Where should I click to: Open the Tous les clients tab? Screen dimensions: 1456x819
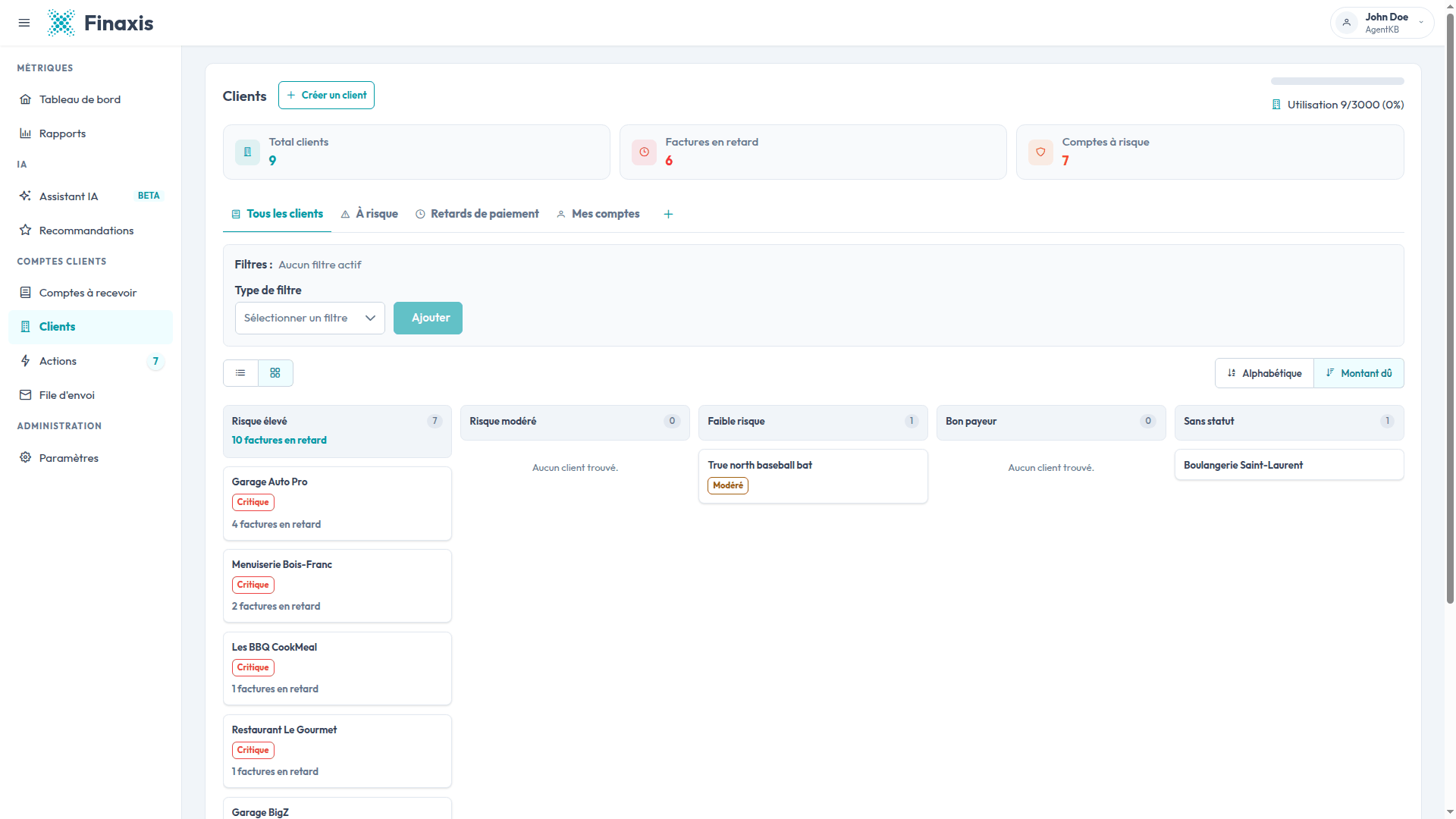coord(277,214)
